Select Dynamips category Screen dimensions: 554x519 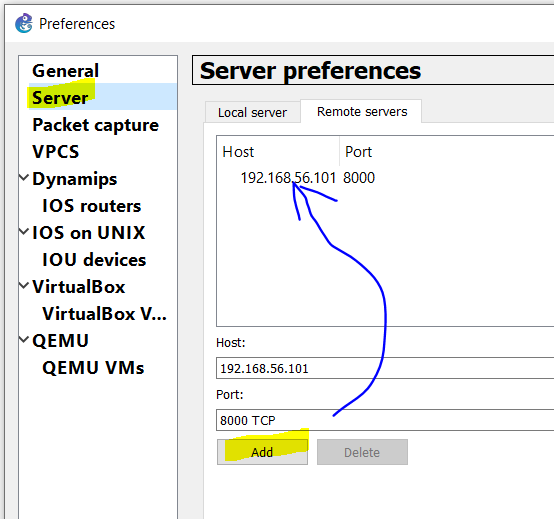point(75,179)
